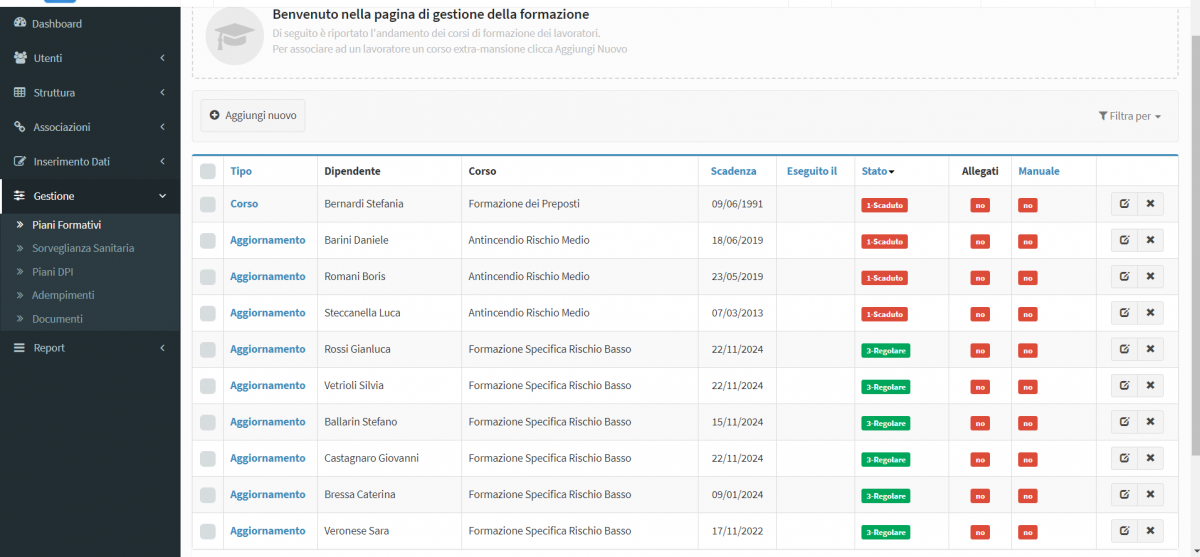1200x557 pixels.
Task: Sort the table by Stato column
Action: point(878,171)
